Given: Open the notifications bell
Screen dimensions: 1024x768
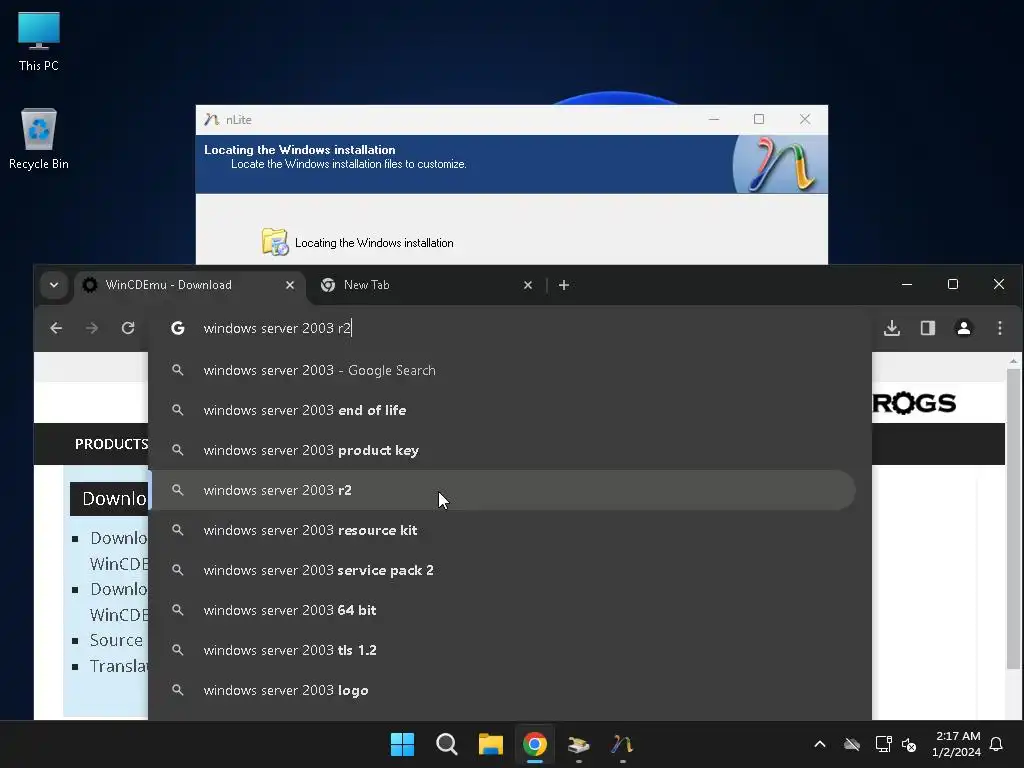Looking at the screenshot, I should click(997, 744).
